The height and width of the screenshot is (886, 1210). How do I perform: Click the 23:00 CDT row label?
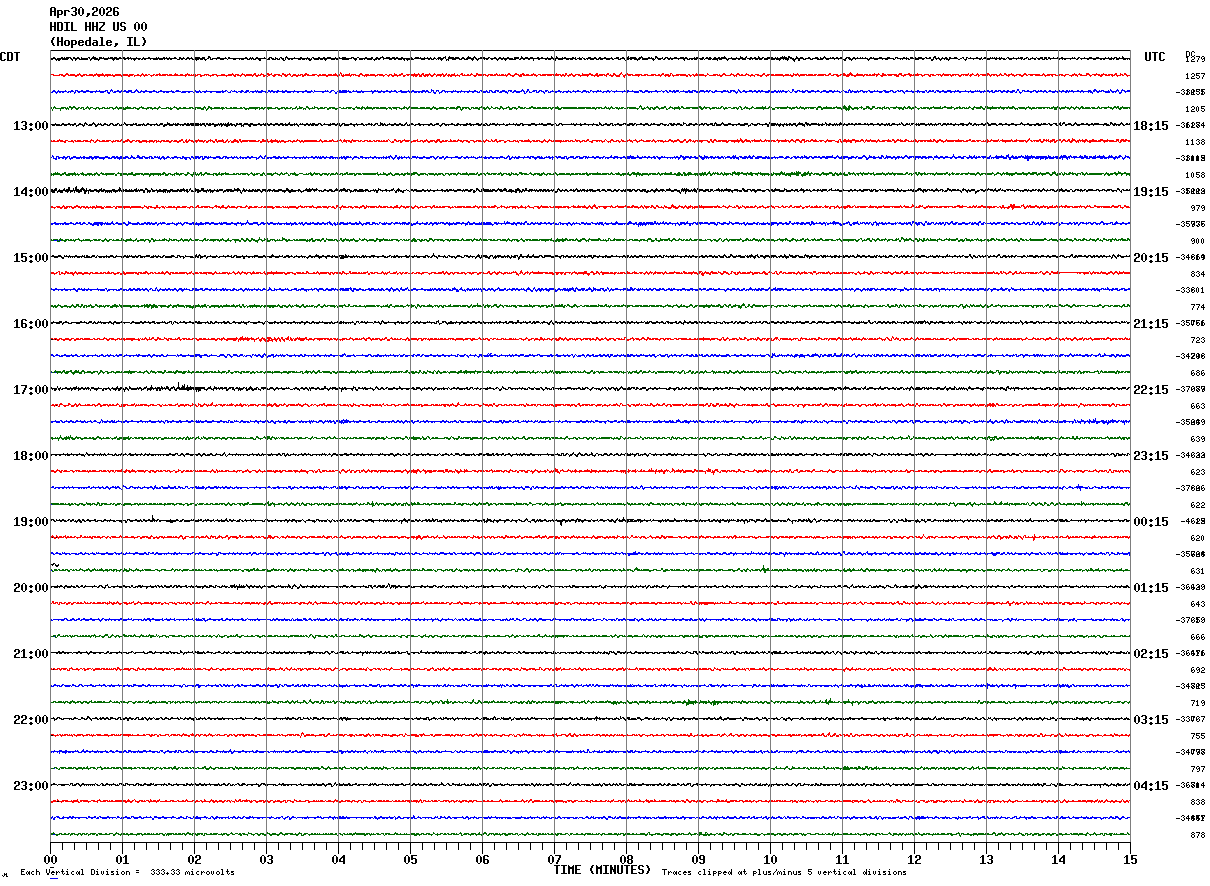pyautogui.click(x=30, y=786)
